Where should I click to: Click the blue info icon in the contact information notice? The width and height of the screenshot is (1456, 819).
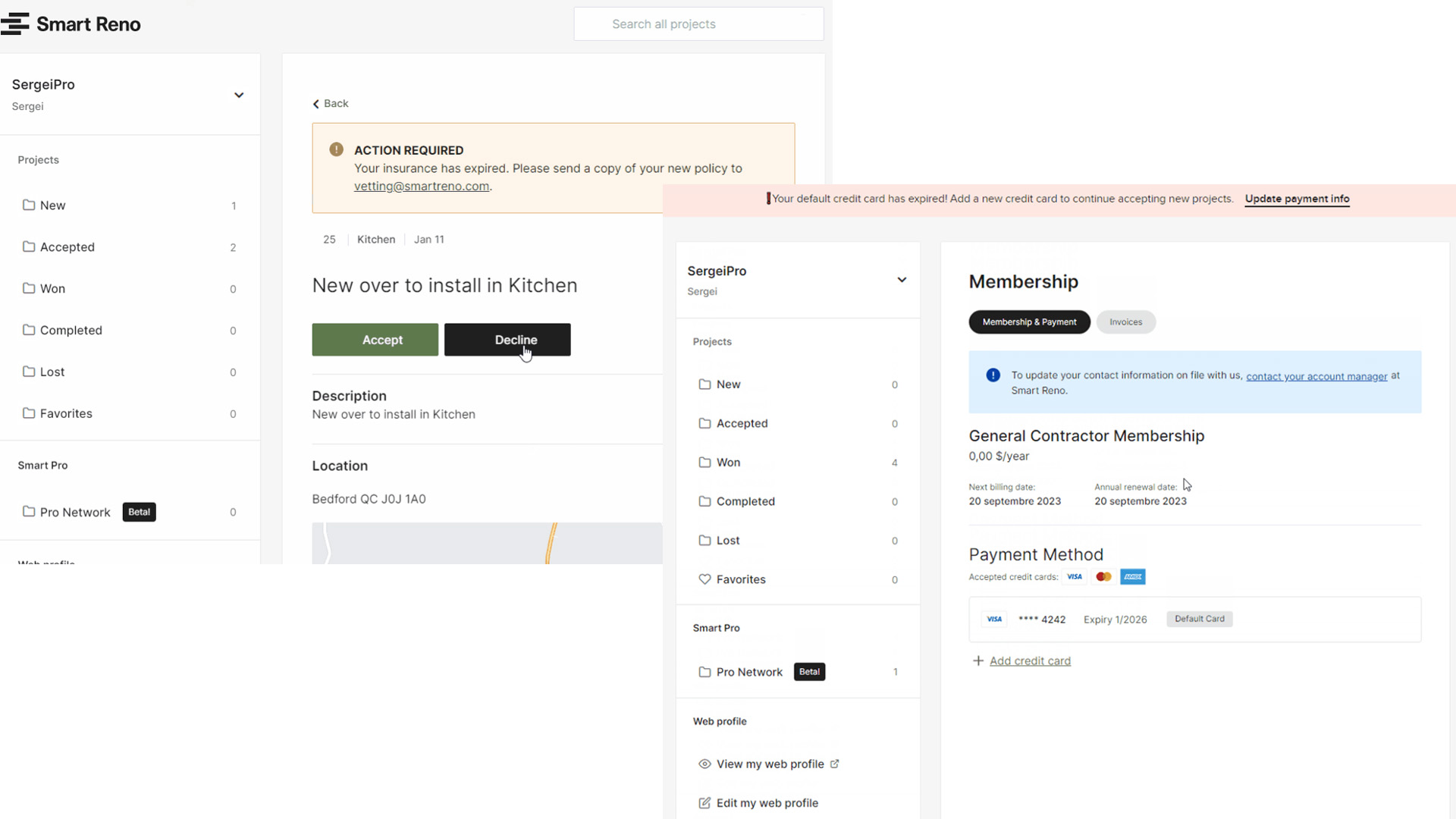pyautogui.click(x=993, y=375)
